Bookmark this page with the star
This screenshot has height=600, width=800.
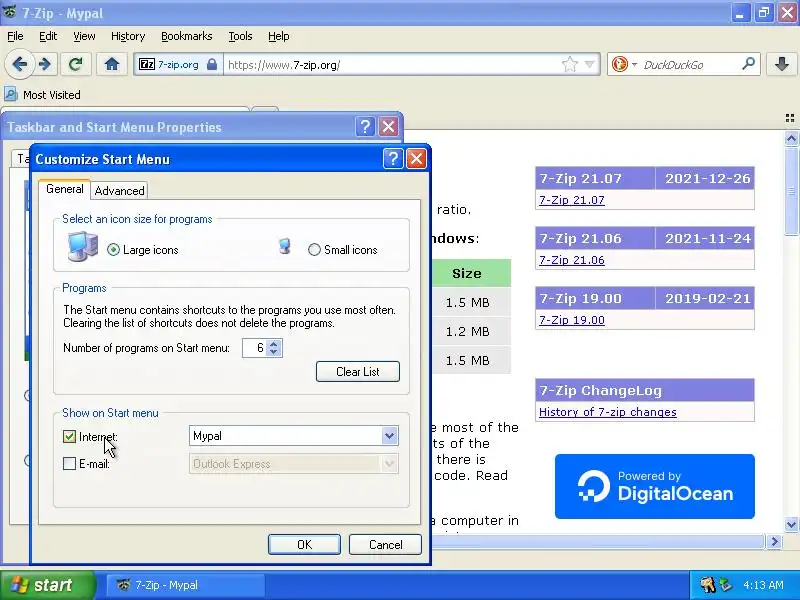click(x=569, y=64)
